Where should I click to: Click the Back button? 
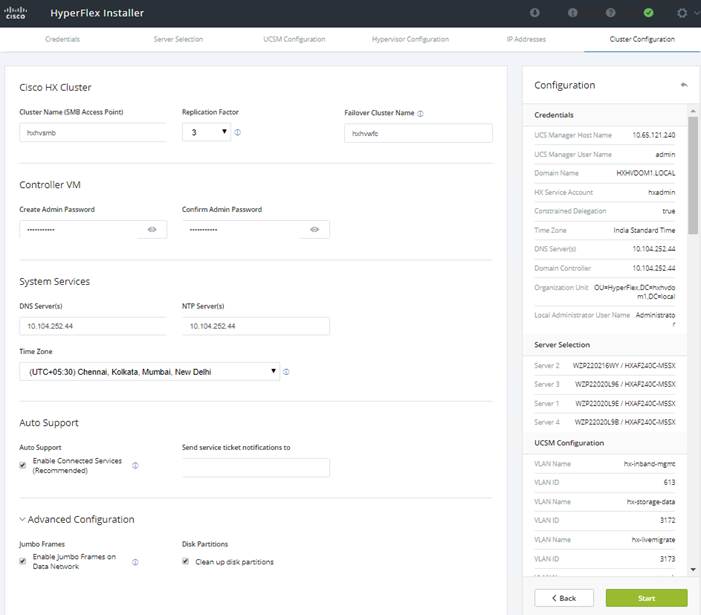pos(564,598)
